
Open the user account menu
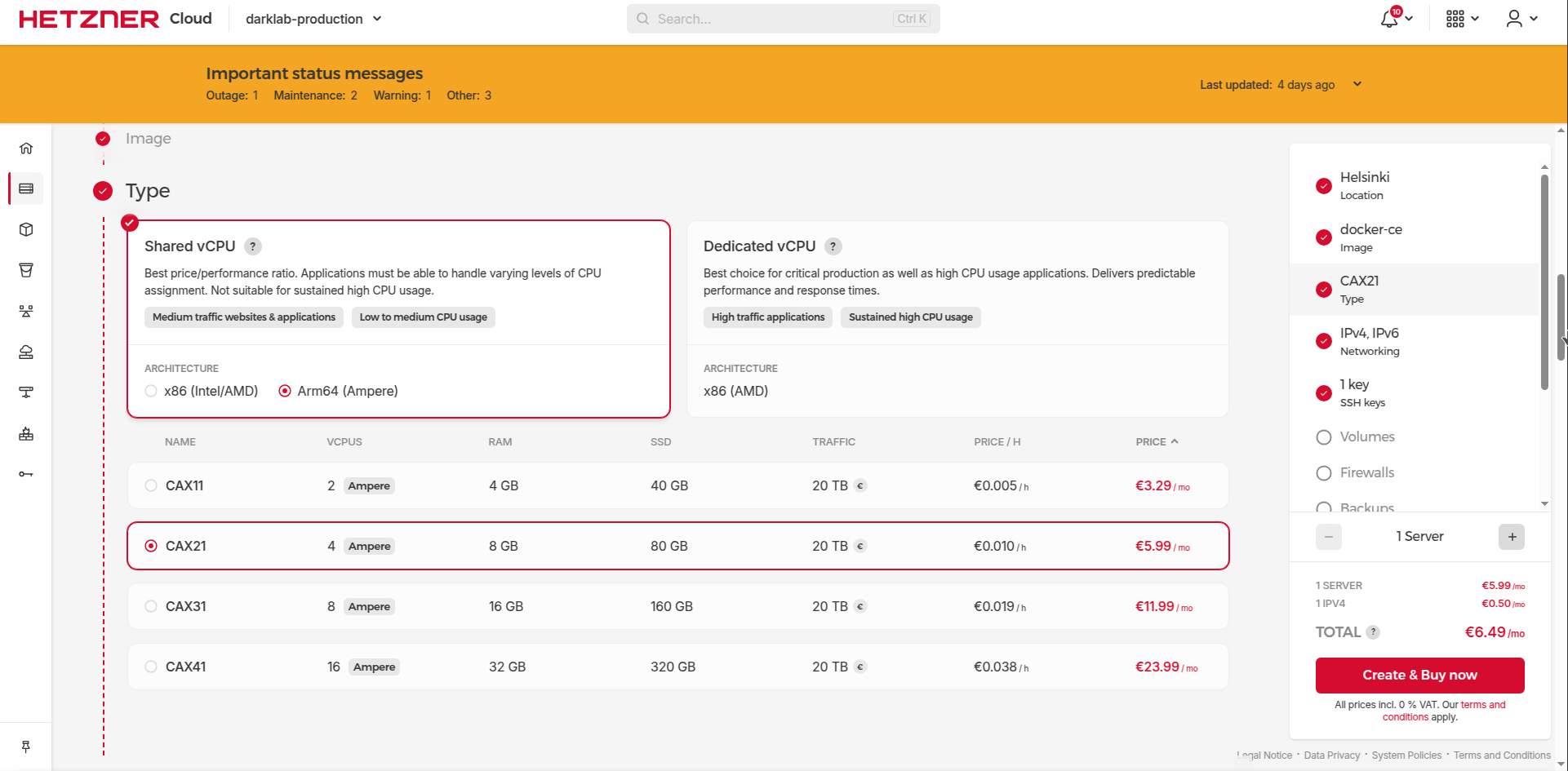pos(1521,19)
